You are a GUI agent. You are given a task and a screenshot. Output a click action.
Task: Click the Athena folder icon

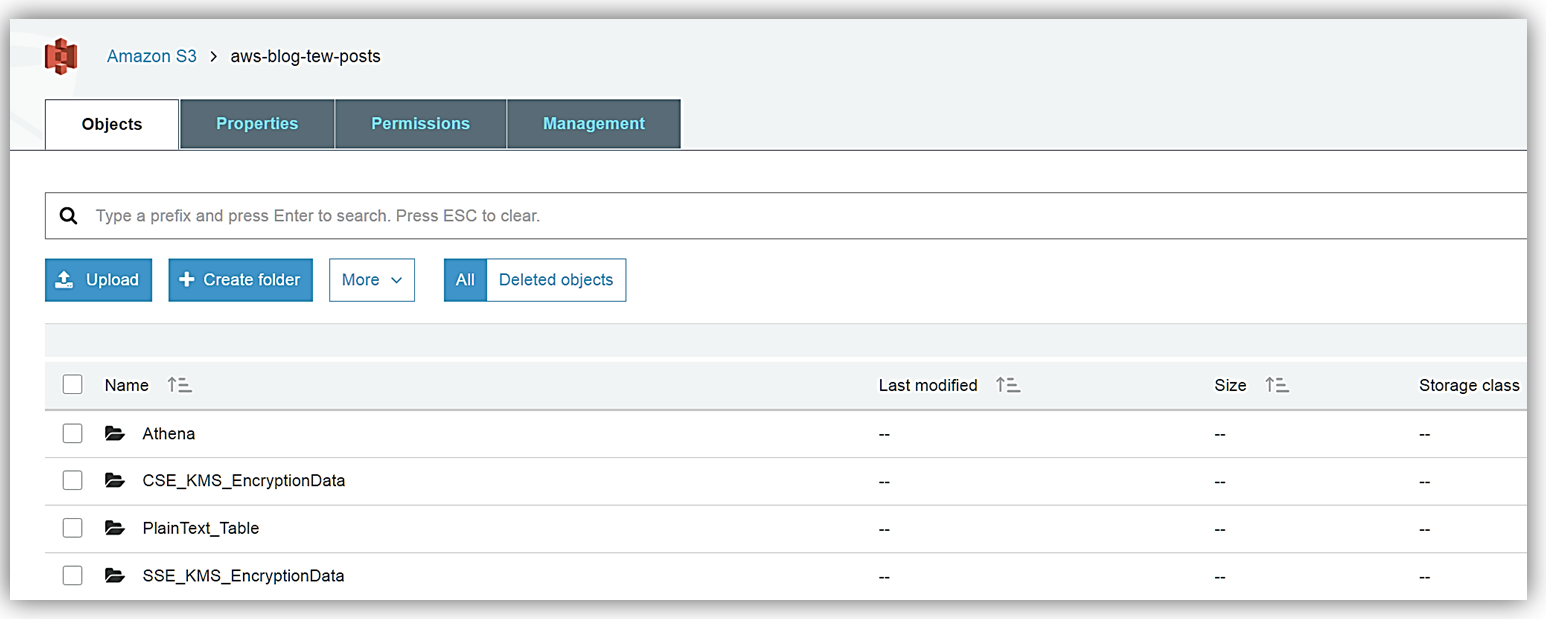(115, 434)
